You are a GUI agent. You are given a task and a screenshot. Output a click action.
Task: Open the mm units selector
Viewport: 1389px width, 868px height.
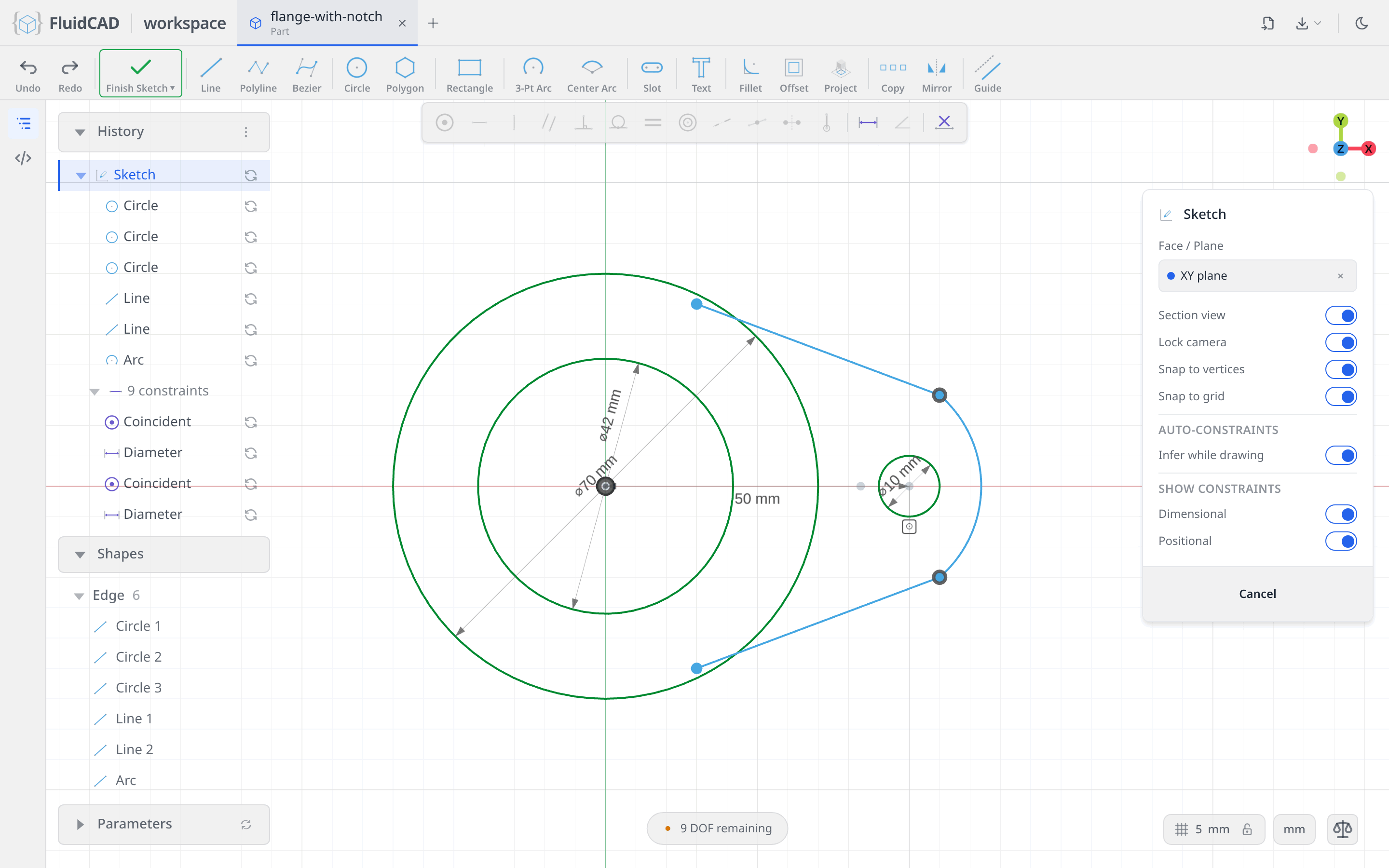click(1294, 829)
